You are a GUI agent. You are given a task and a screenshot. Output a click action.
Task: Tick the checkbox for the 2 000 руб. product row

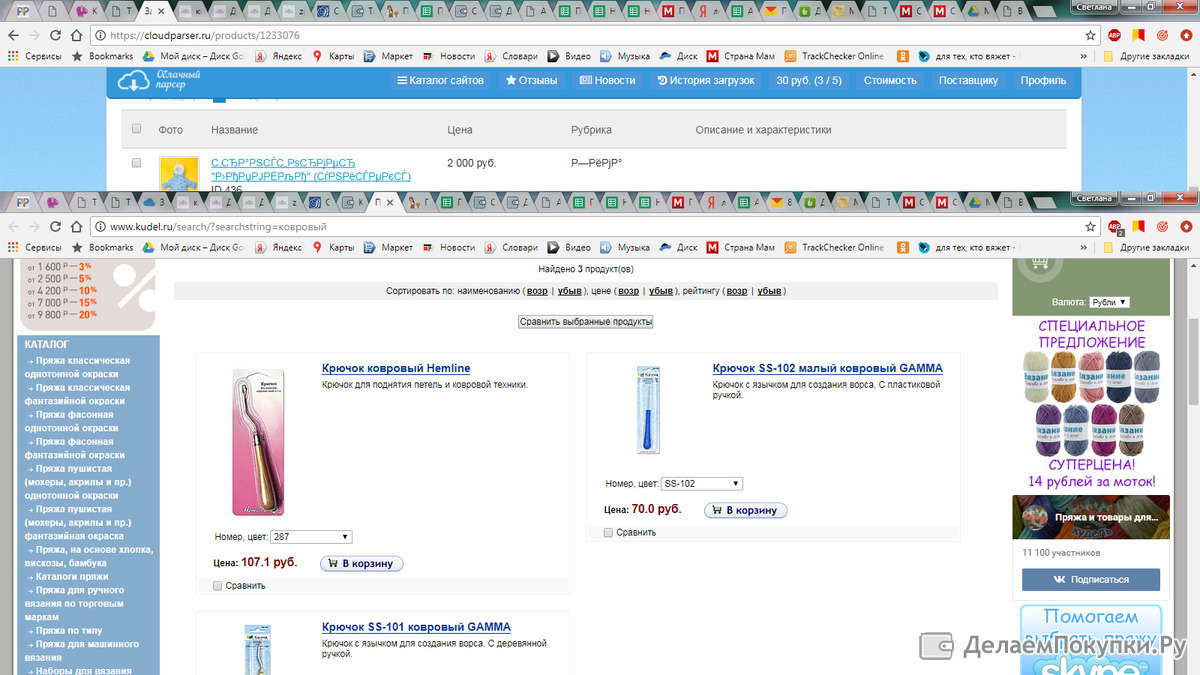[137, 162]
